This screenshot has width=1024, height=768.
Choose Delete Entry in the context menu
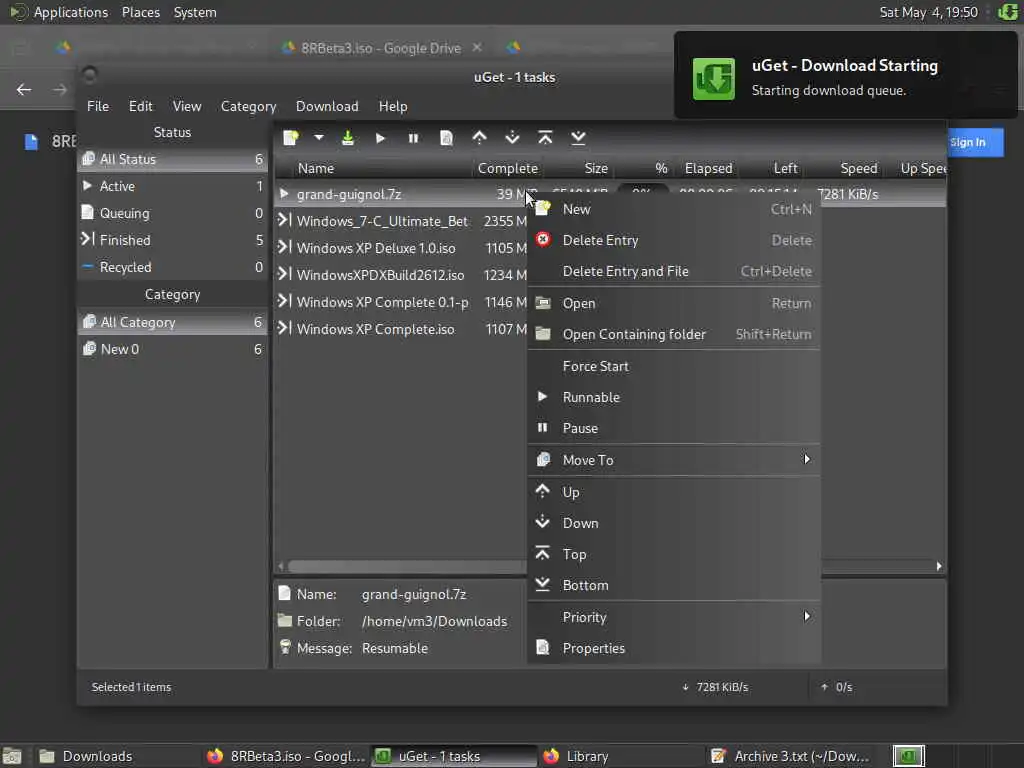click(x=673, y=240)
